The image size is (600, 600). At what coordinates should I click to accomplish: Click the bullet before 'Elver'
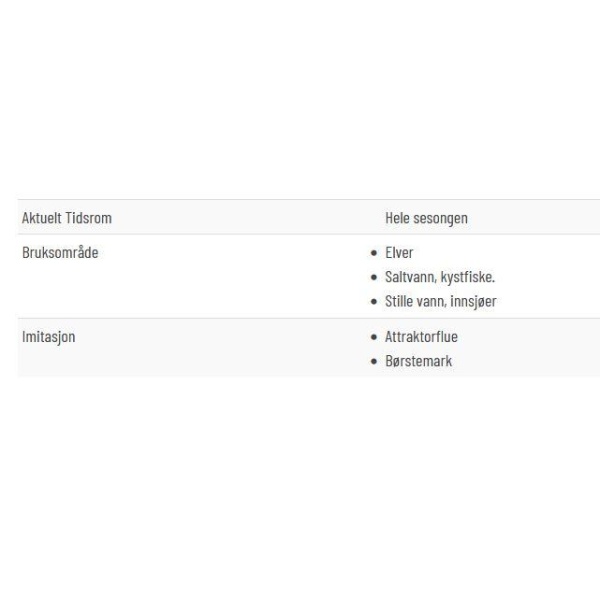tap(374, 253)
